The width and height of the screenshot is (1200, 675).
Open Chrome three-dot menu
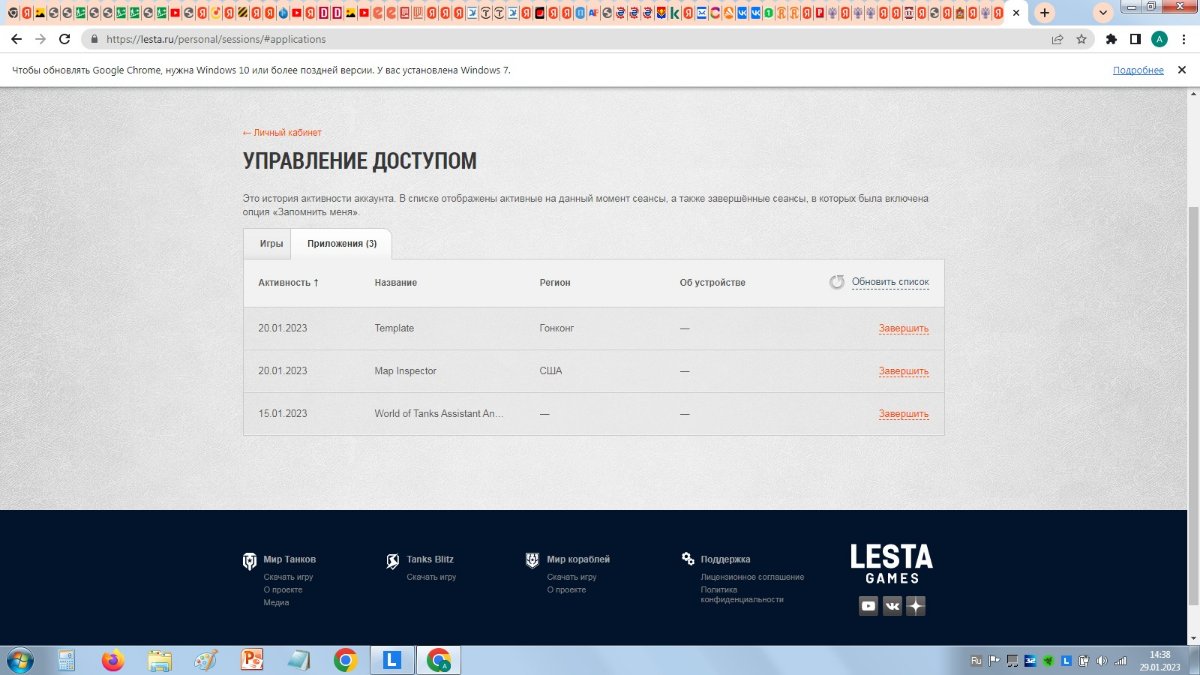(1183, 39)
